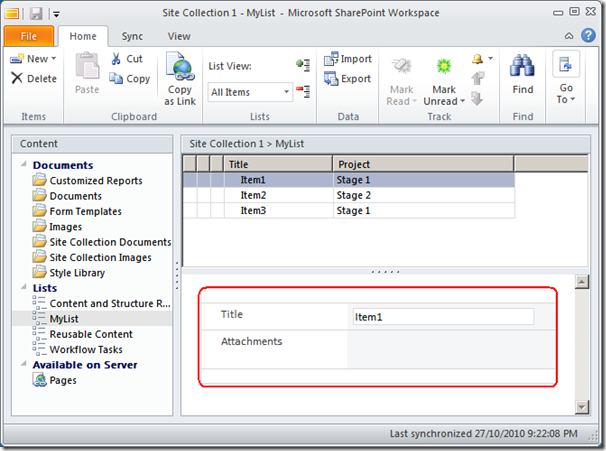606x451 pixels.
Task: Open Site Collection Documents folder
Action: (x=102, y=242)
